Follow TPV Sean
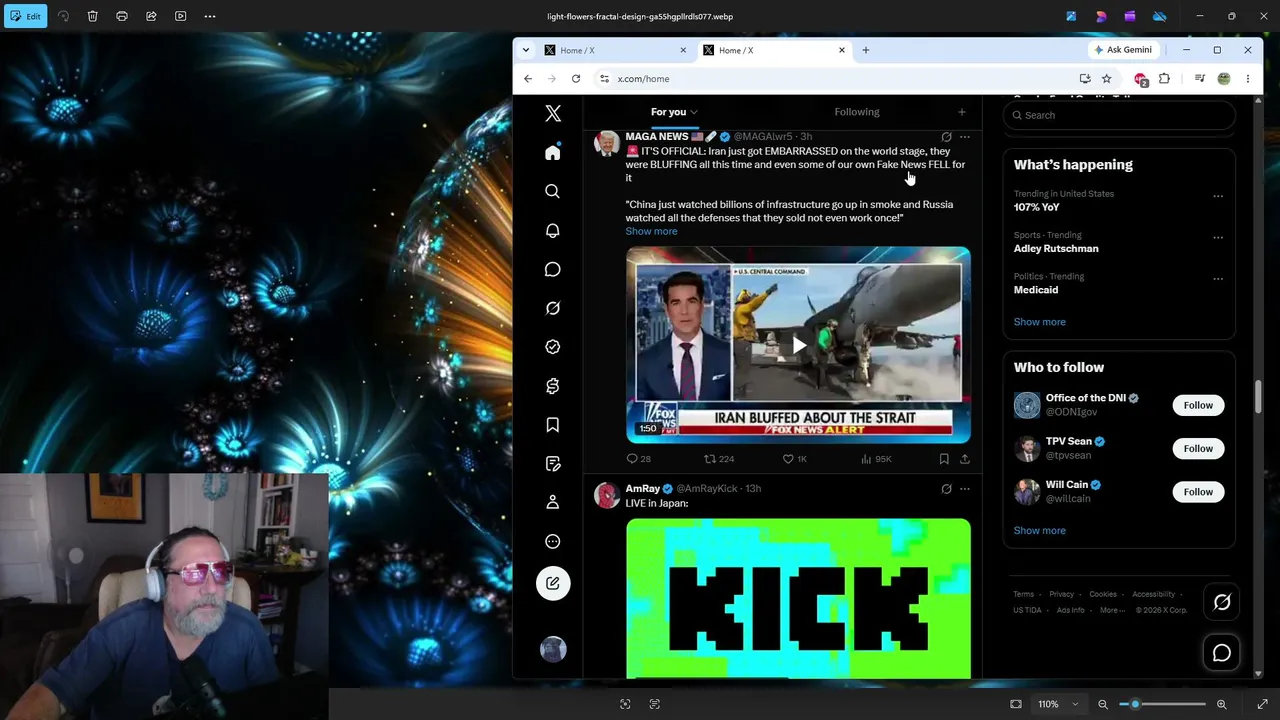The image size is (1280, 720). click(1198, 448)
